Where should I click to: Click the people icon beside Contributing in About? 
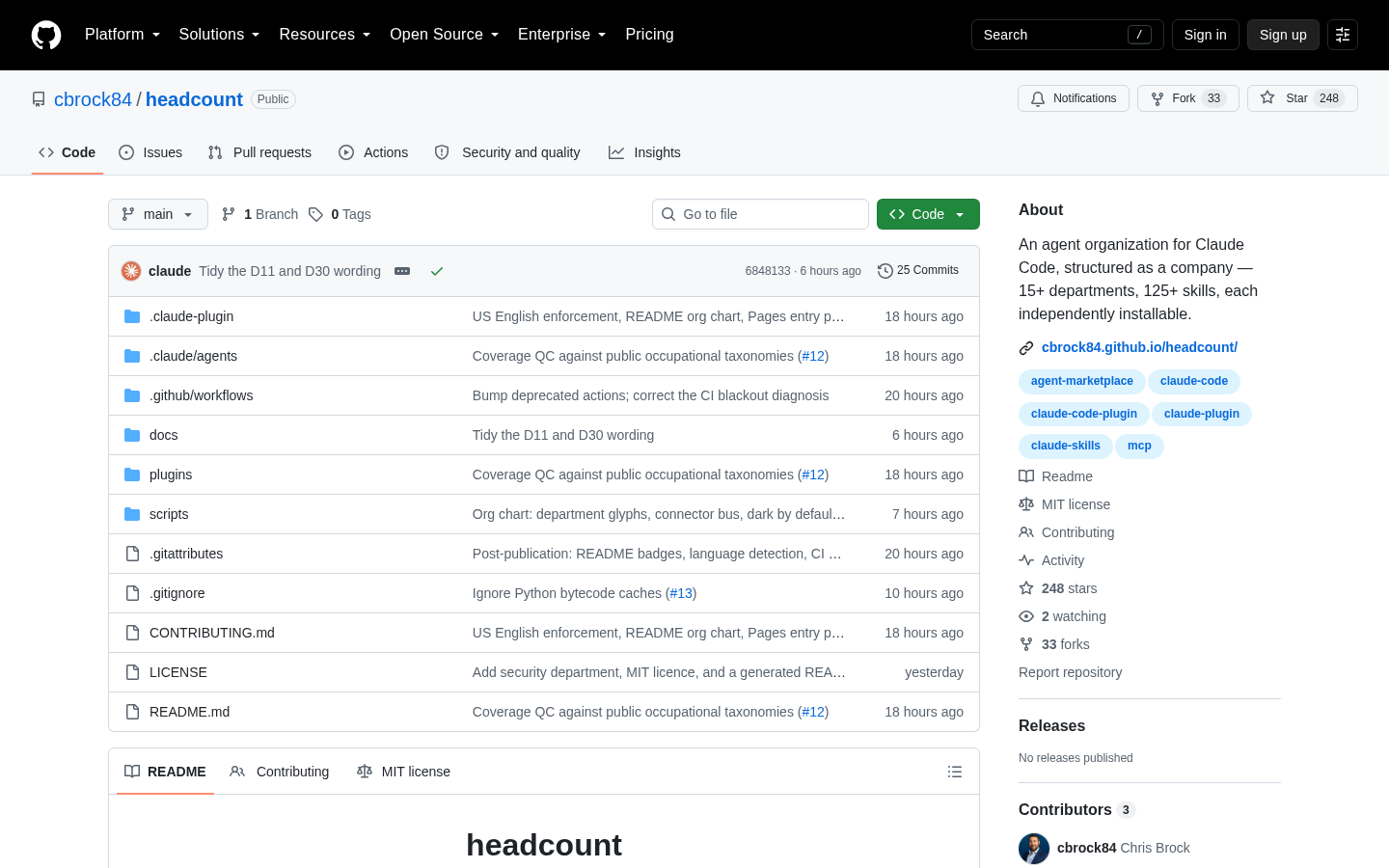(1026, 532)
